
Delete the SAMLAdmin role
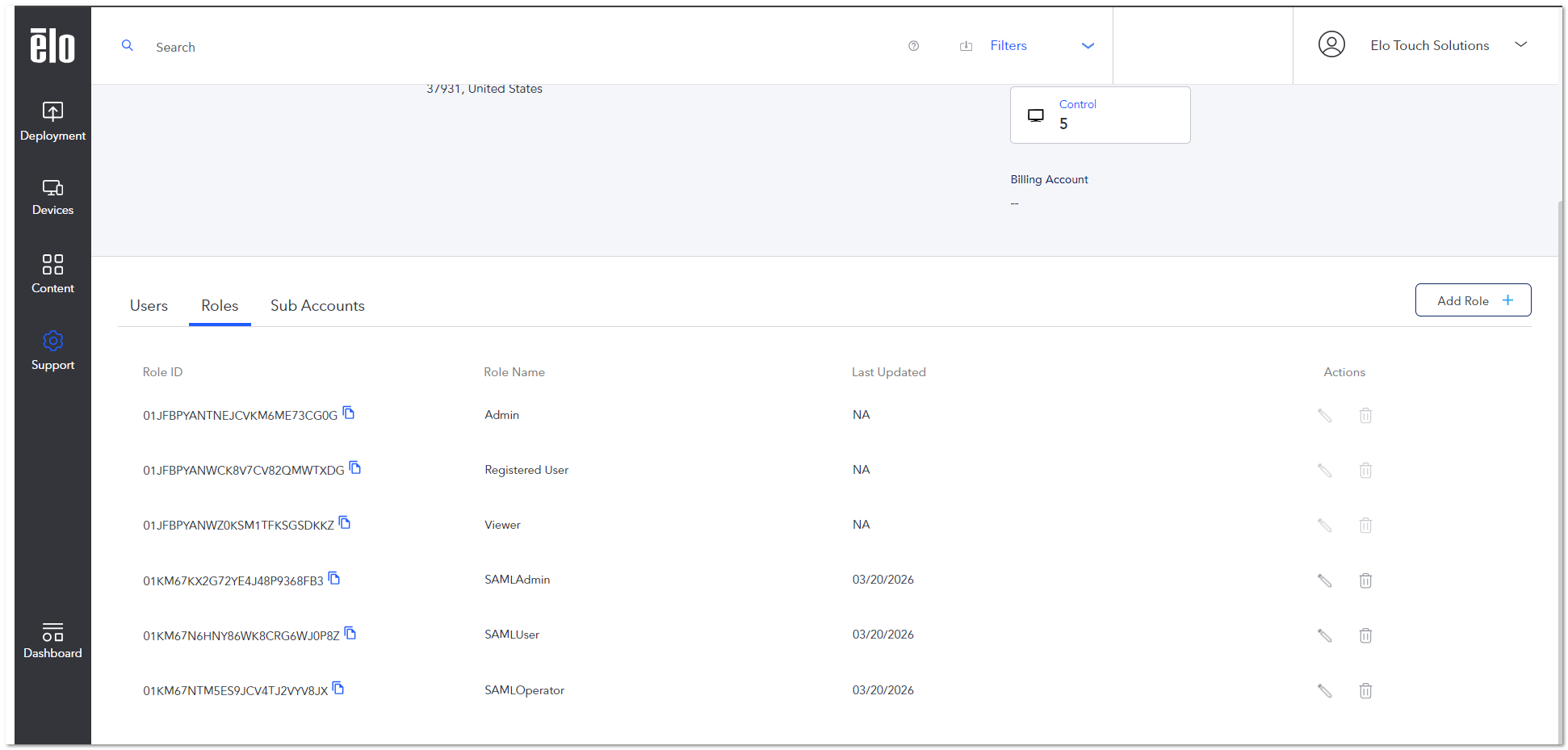coord(1365,580)
